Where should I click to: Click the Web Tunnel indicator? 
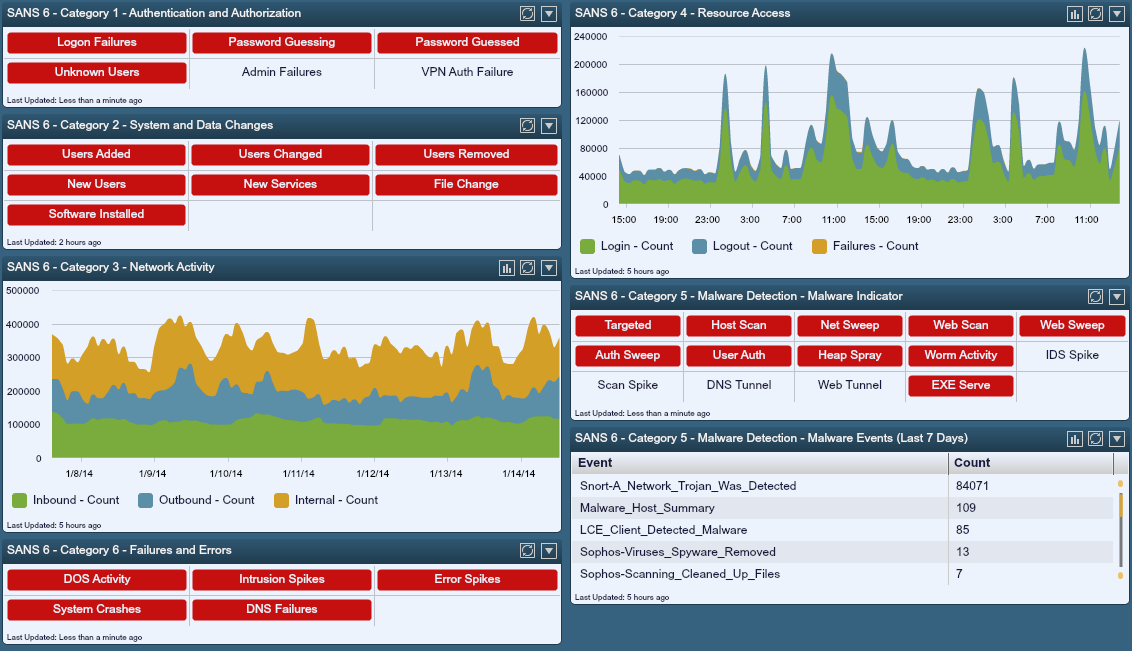850,385
